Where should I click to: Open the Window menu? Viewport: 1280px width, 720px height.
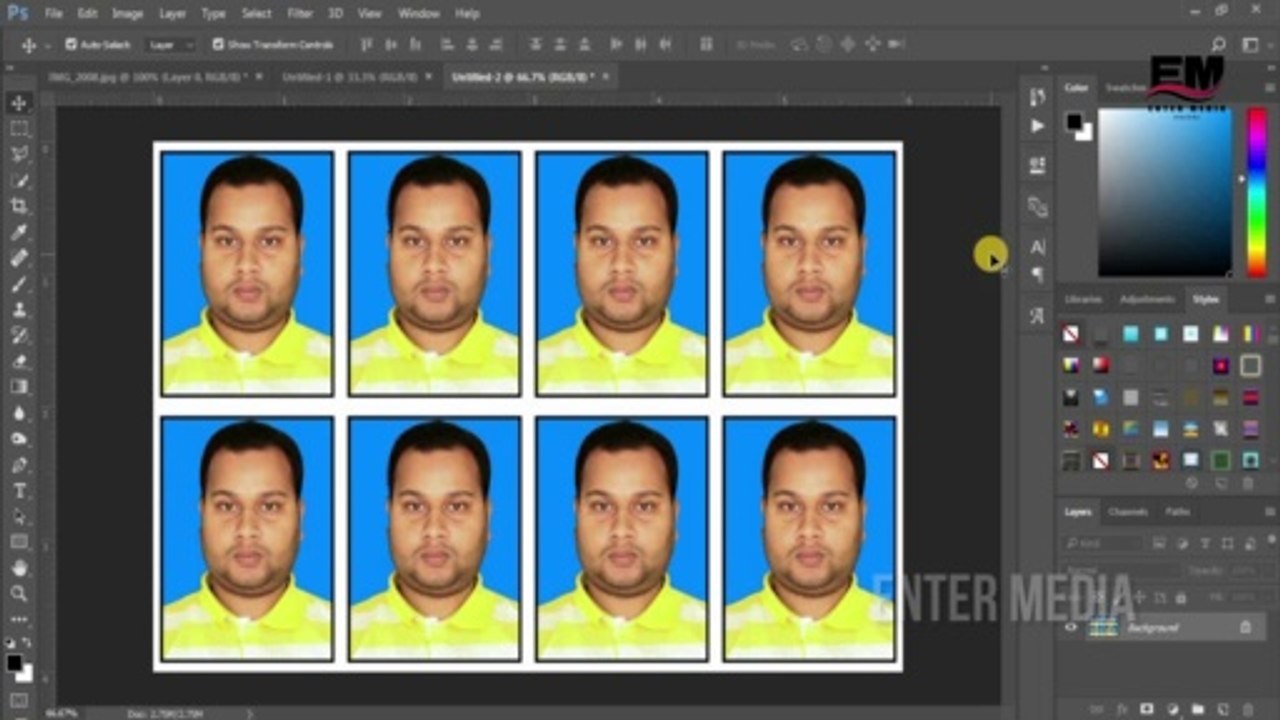pyautogui.click(x=419, y=14)
